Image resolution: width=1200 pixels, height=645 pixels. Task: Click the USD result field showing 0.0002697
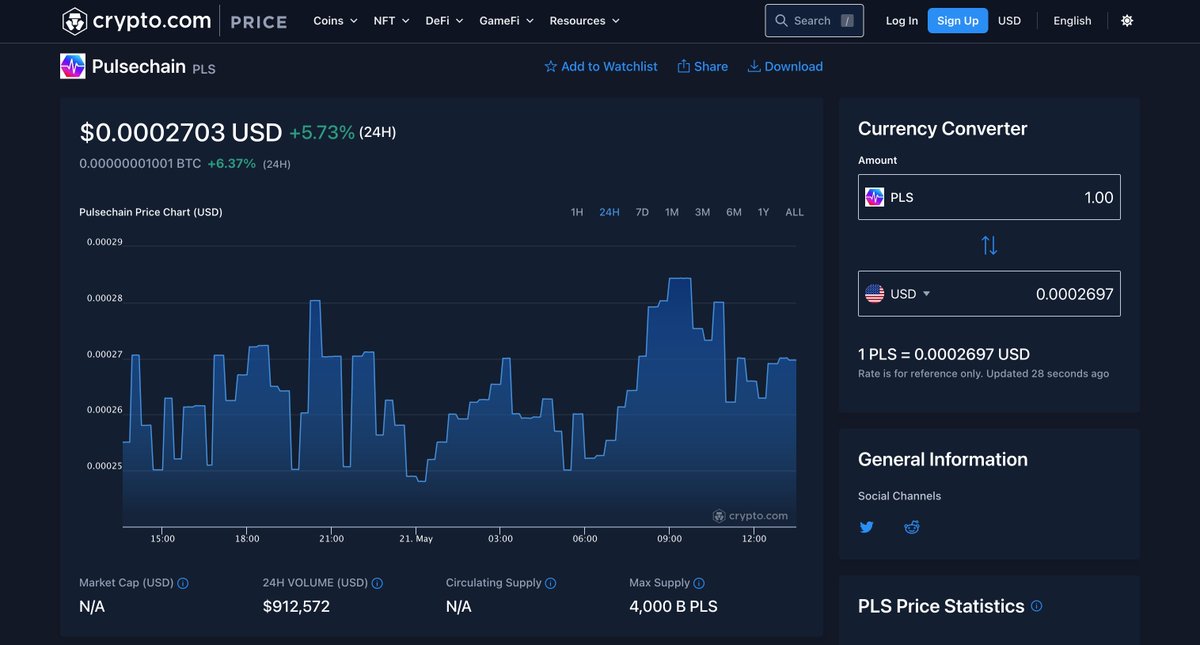point(989,294)
